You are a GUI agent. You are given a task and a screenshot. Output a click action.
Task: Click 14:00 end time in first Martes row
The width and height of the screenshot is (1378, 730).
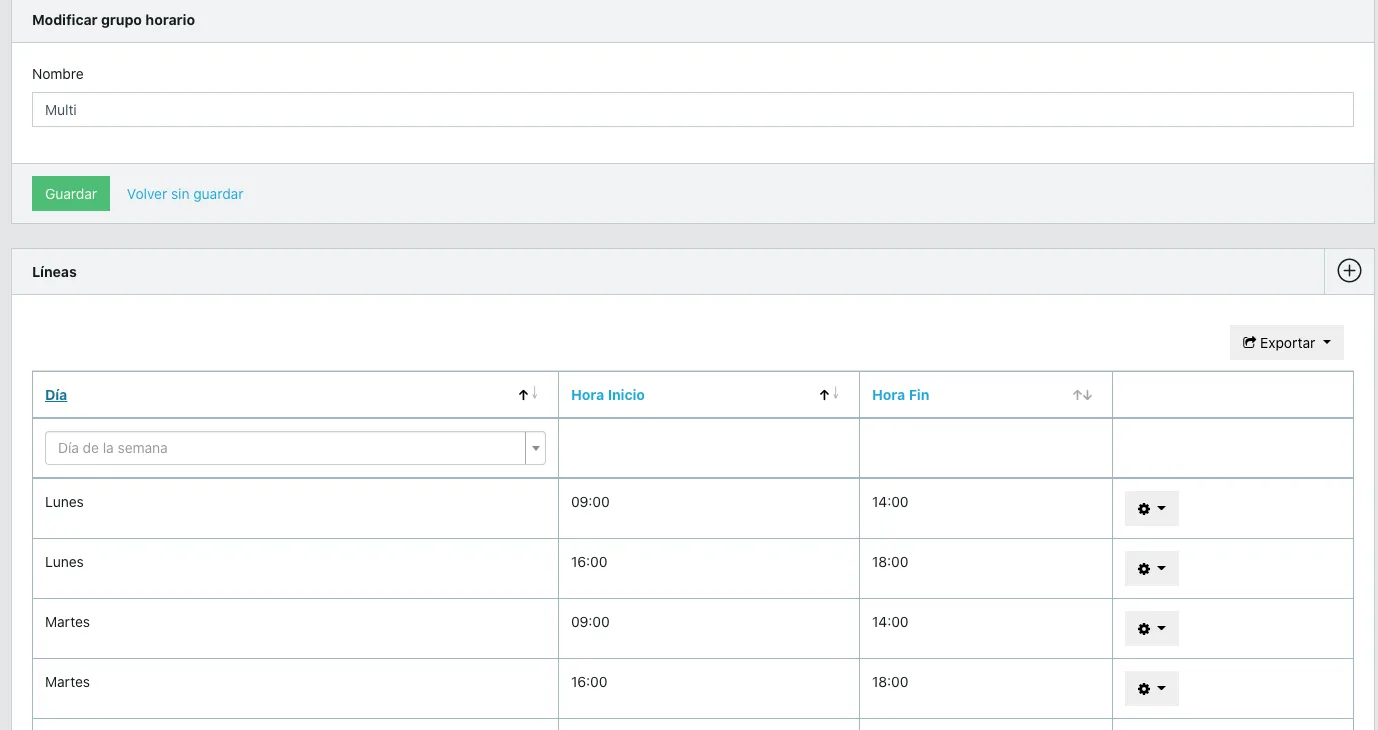pos(890,622)
